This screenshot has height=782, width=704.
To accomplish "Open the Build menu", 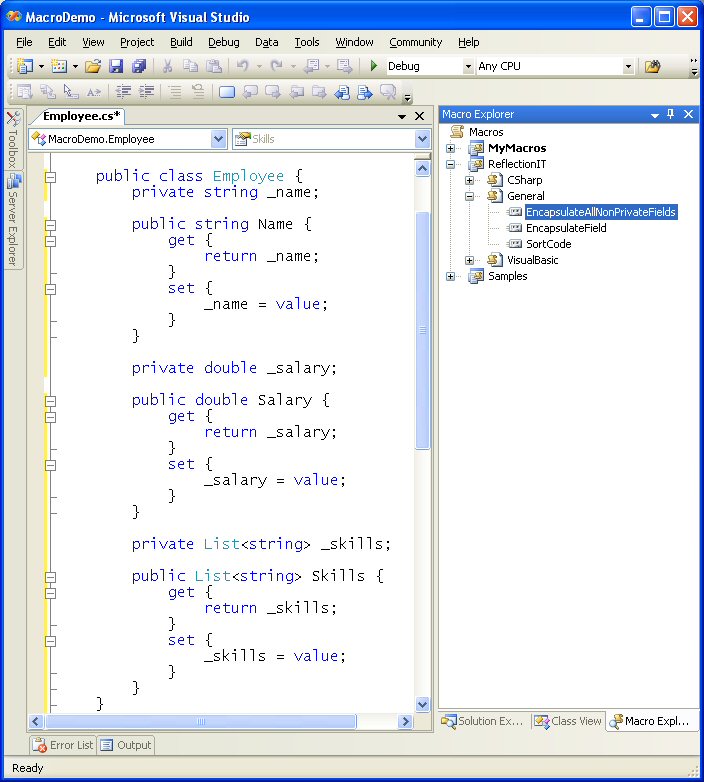I will tap(181, 42).
